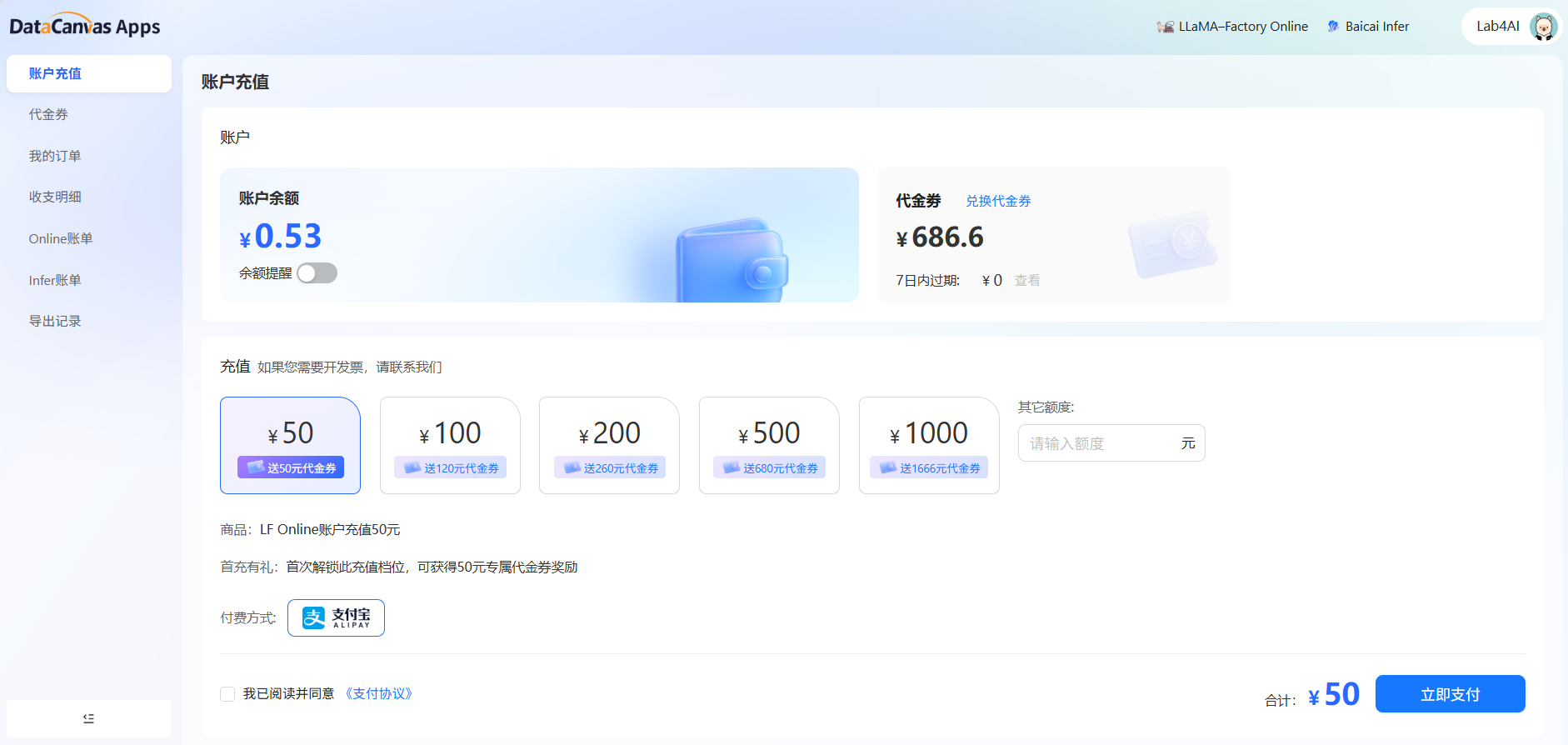Viewport: 1568px width, 745px height.
Task: Select the ¥50 recharge amount
Action: (290, 445)
